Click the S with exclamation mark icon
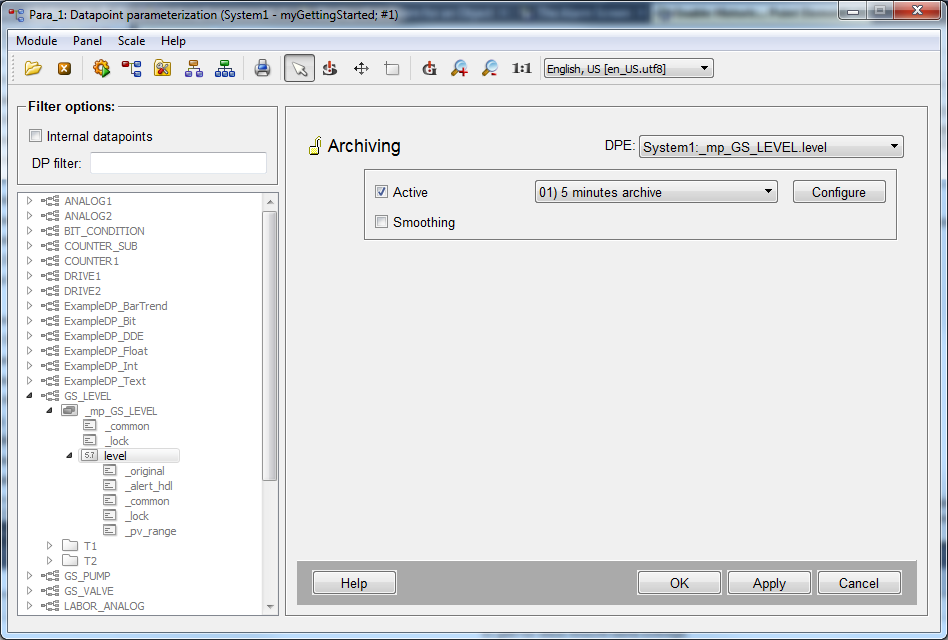Screen dimensions: 948x640 pyautogui.click(x=330, y=68)
